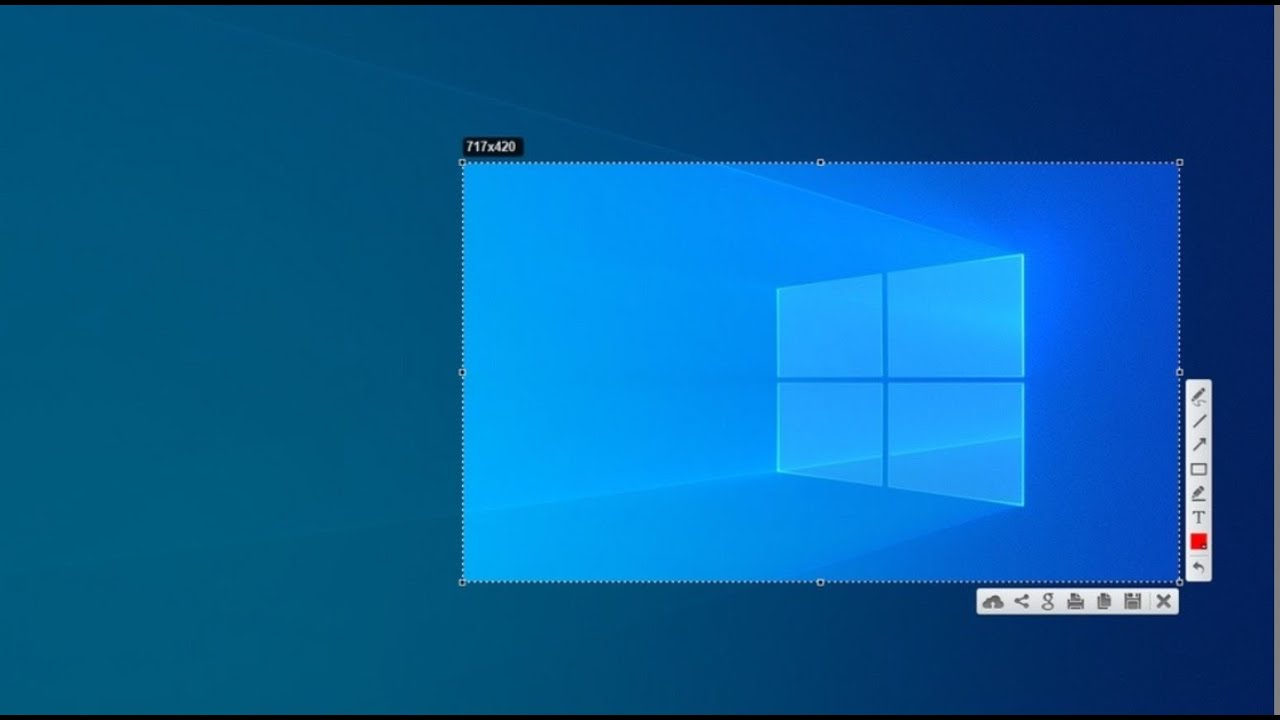
Task: Copy the screenshot to clipboard
Action: tap(1104, 601)
